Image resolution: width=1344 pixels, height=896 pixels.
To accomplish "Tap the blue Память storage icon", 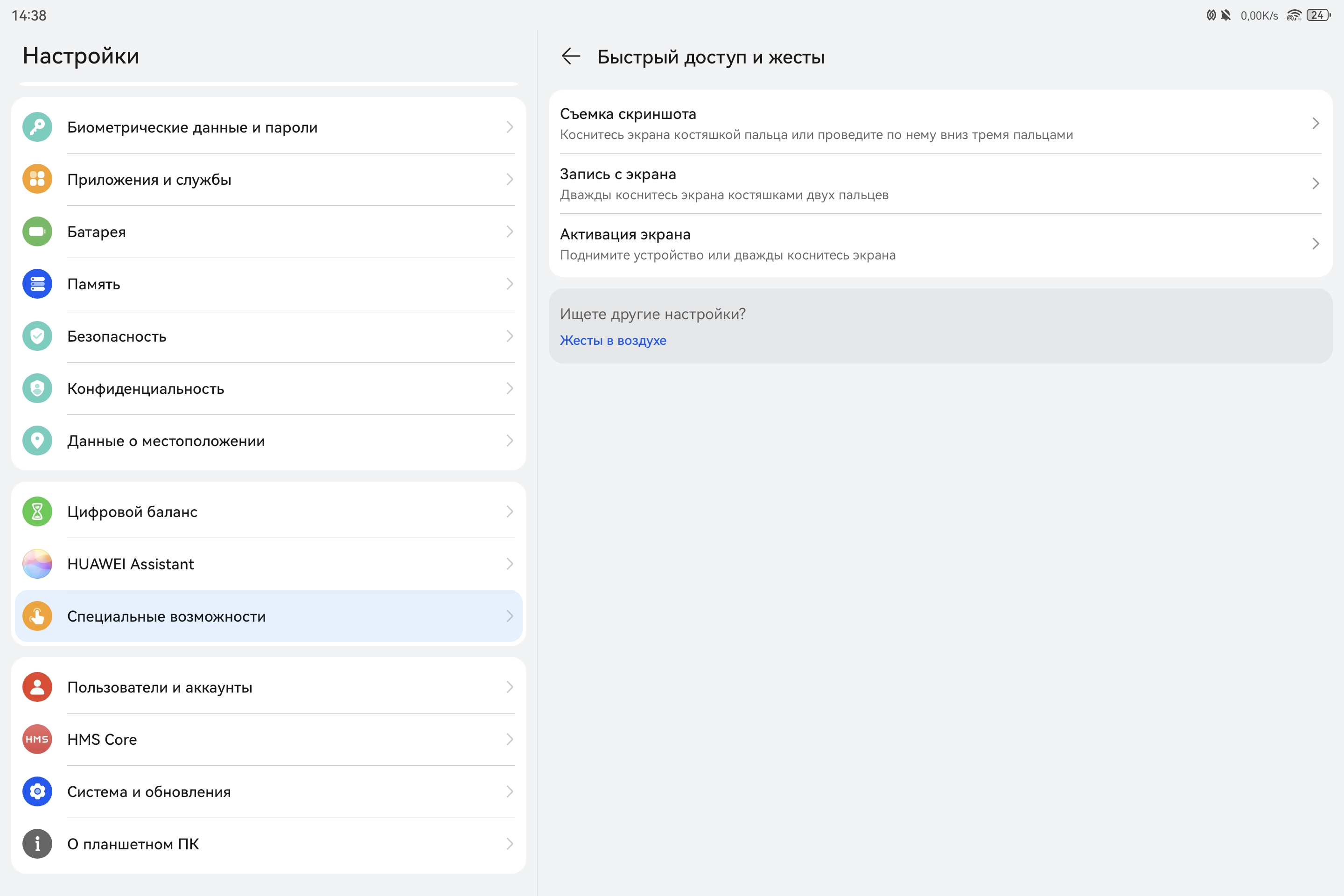I will coord(37,284).
